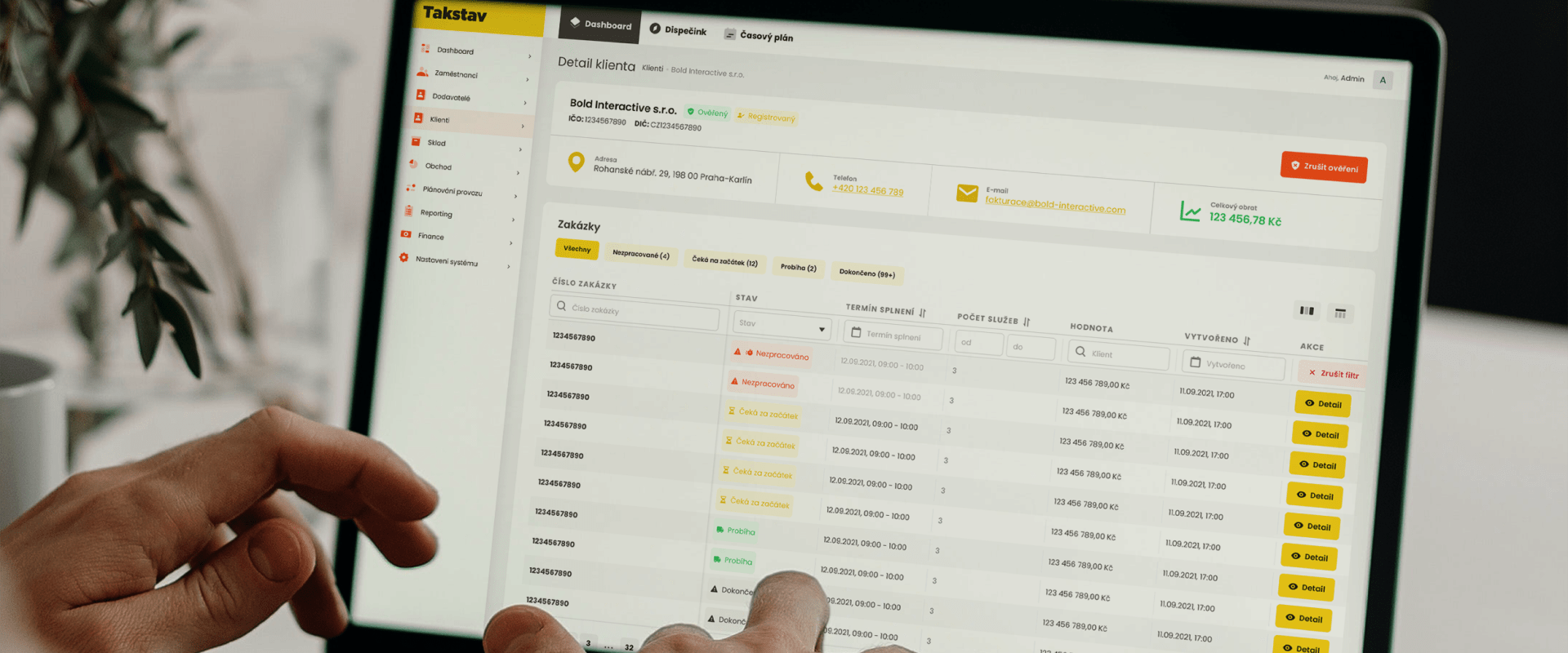Click into the 'od' count field
This screenshot has height=653, width=1568.
pos(978,342)
